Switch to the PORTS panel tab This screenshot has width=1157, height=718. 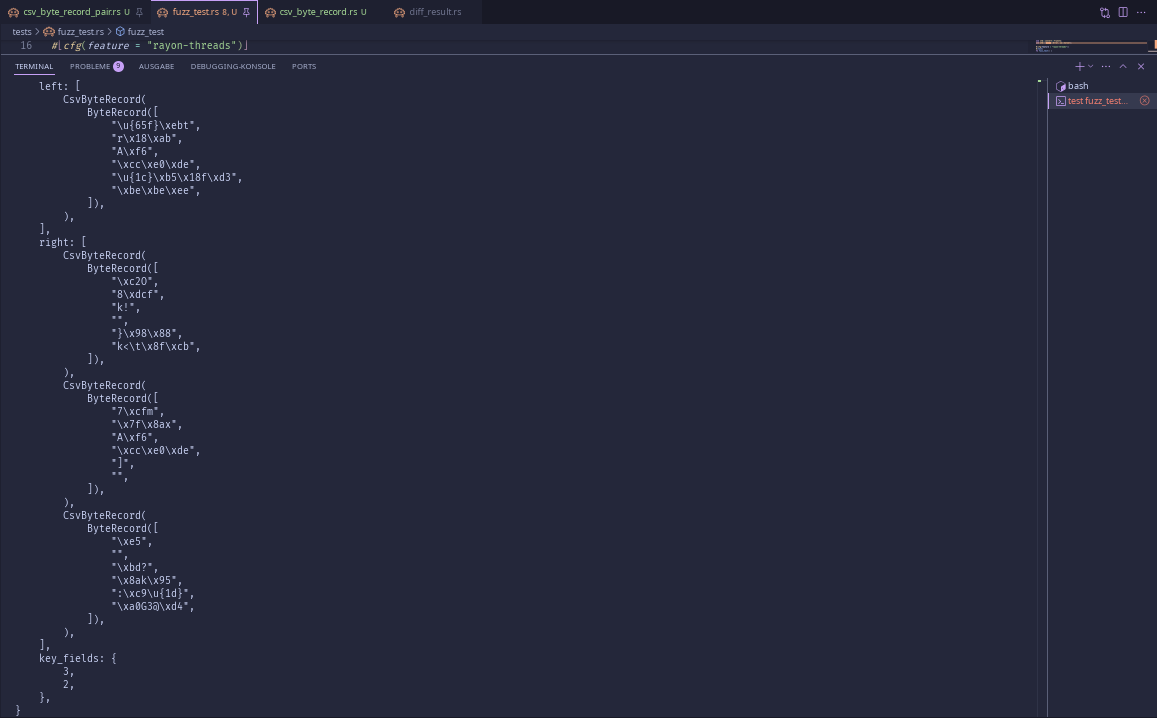[x=304, y=66]
